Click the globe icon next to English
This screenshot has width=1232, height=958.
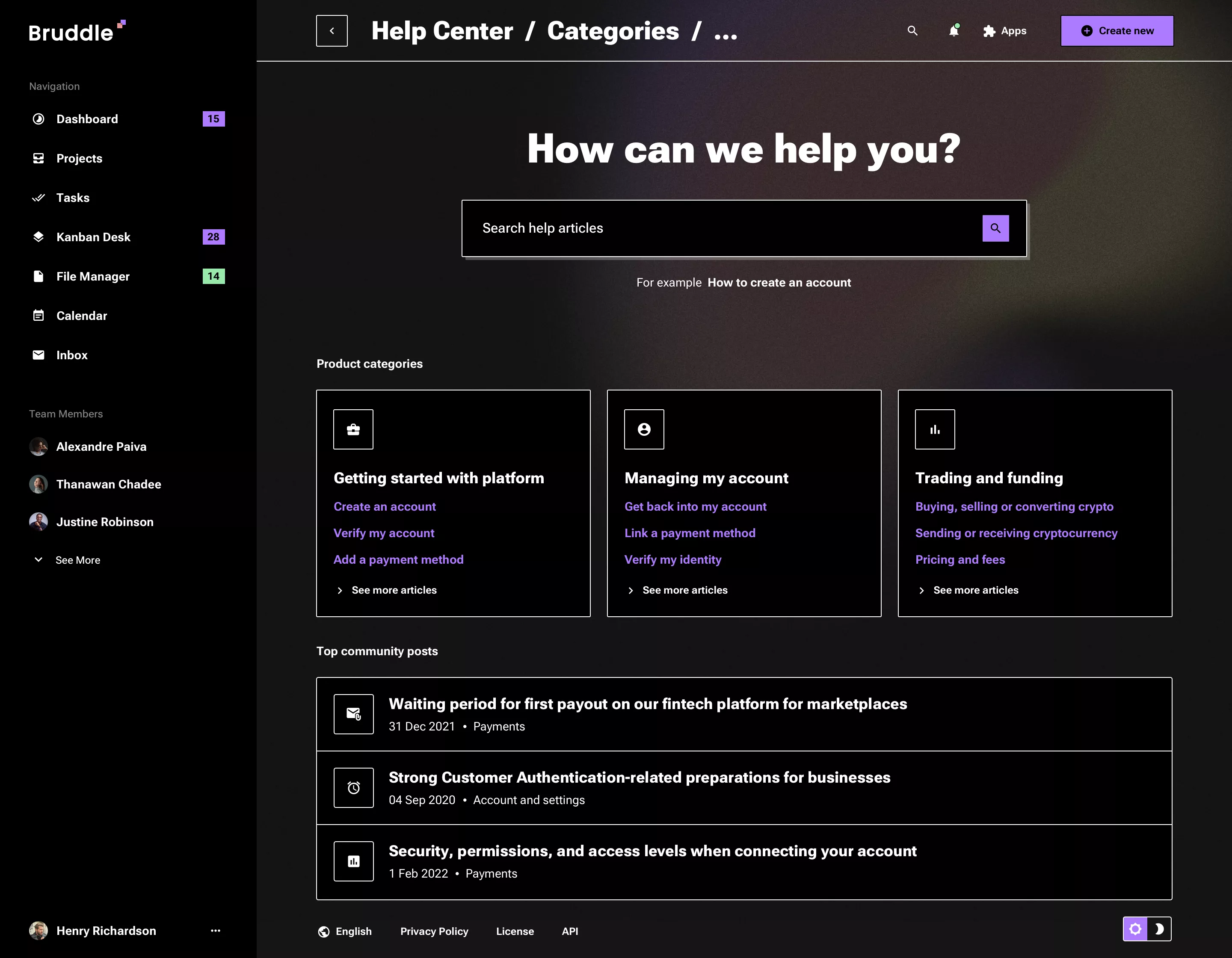(323, 931)
